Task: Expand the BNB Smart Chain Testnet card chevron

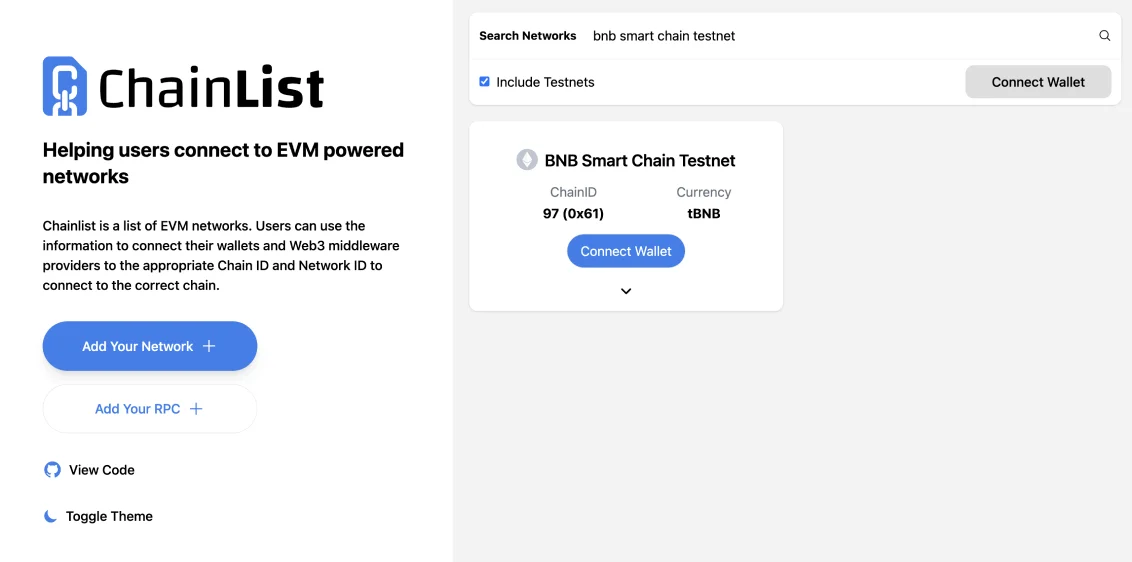Action: coord(626,291)
